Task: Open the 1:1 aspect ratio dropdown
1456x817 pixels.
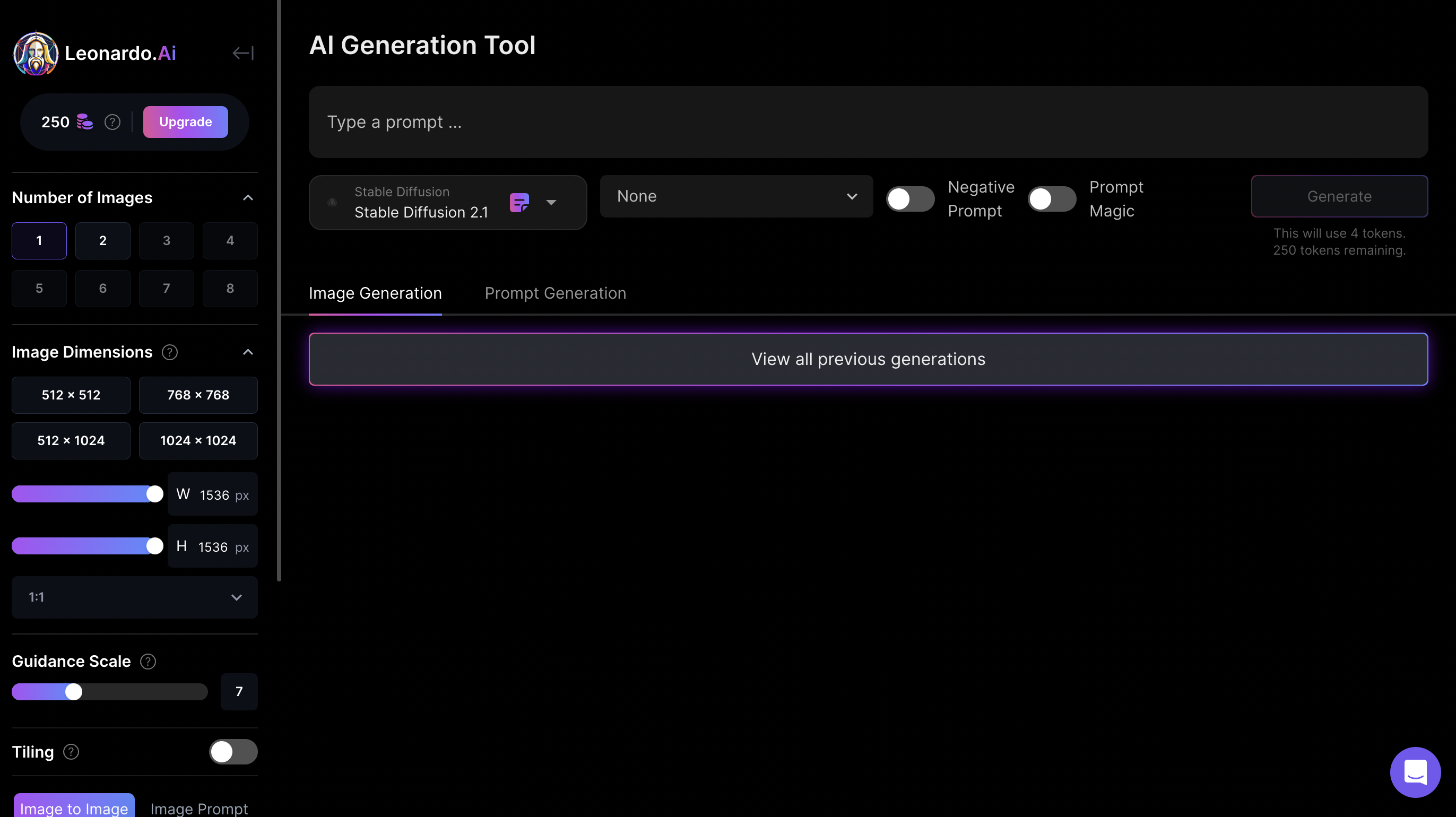Action: click(135, 597)
